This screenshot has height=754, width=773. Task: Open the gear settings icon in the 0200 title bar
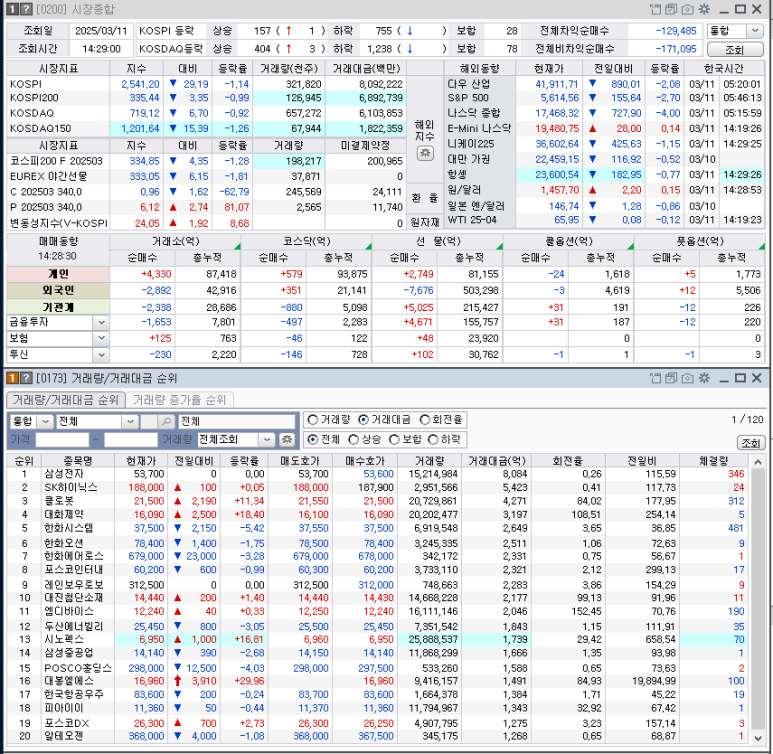coord(704,9)
